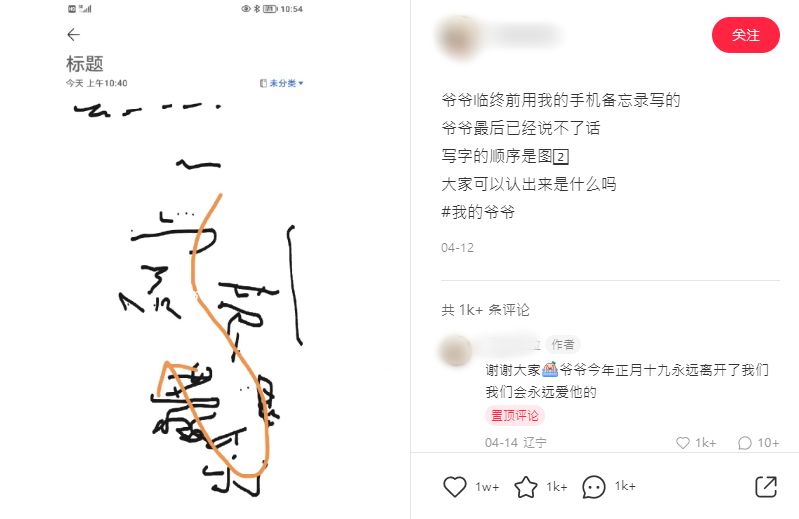Click the phone status bar battery icon

pyautogui.click(x=270, y=9)
